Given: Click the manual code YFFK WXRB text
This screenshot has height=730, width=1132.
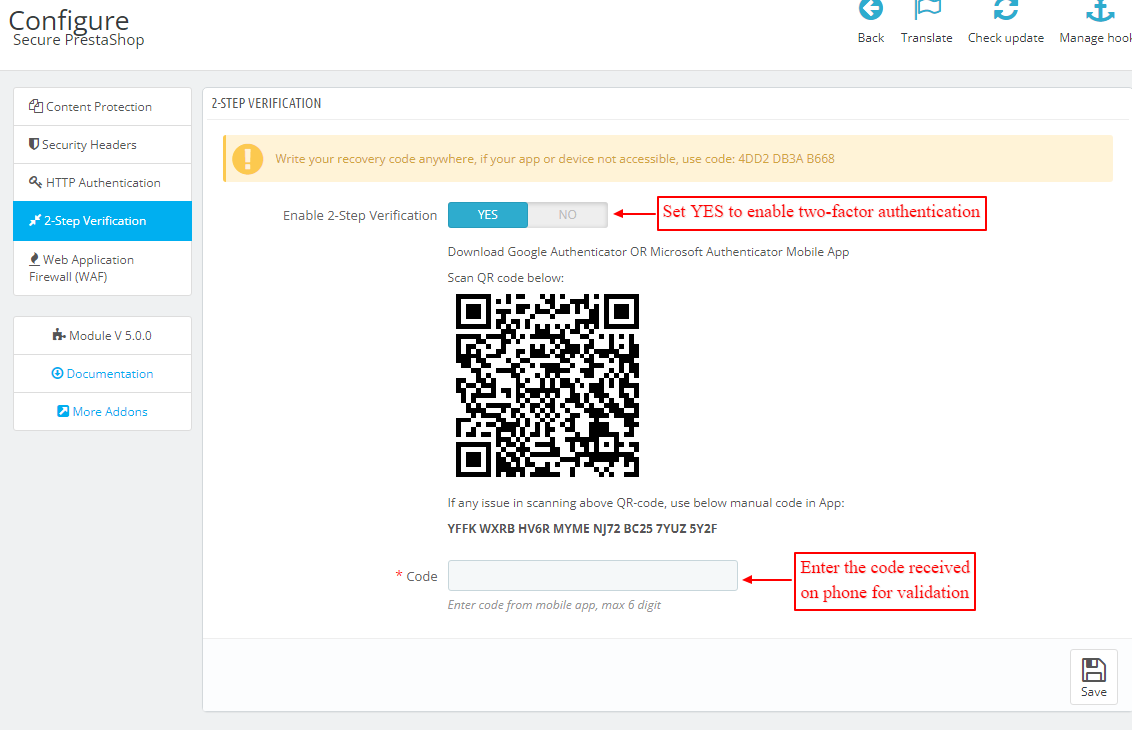Looking at the screenshot, I should [x=582, y=529].
